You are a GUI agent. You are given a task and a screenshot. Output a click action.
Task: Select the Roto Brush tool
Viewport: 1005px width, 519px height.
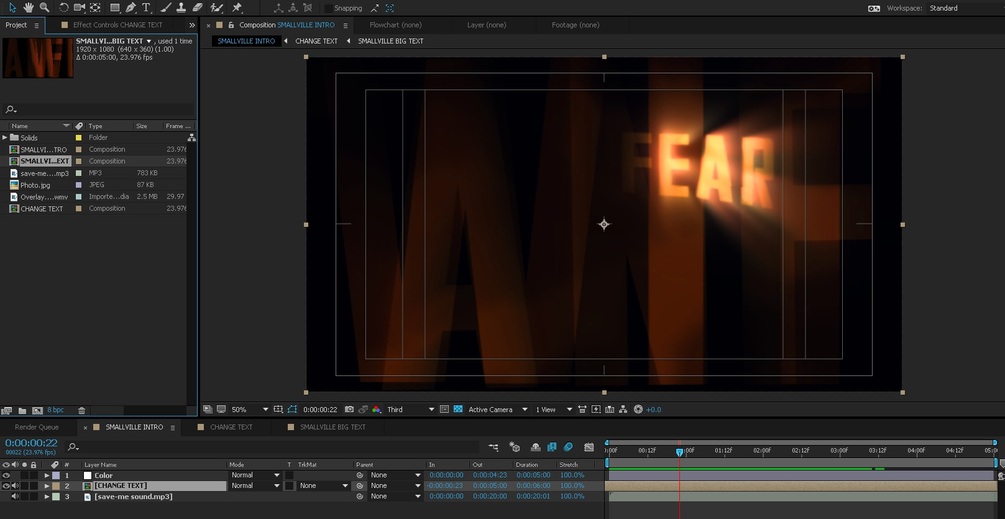pyautogui.click(x=217, y=8)
